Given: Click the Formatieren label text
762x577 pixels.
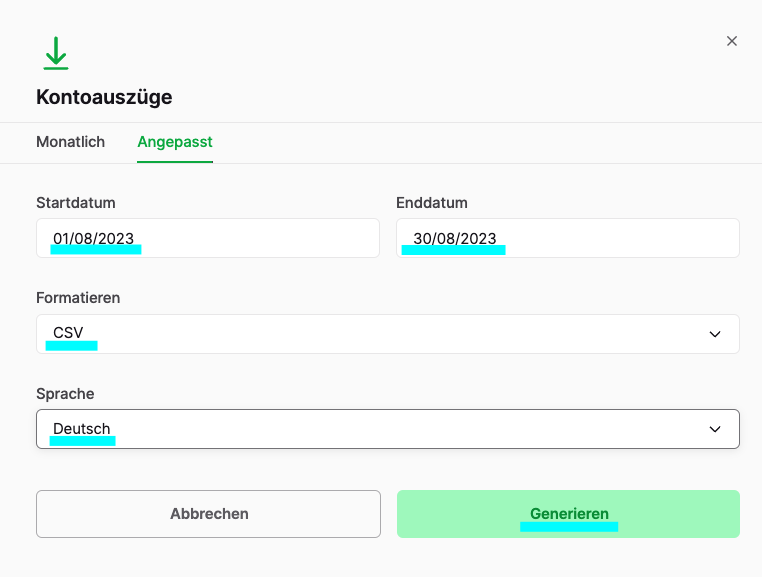Looking at the screenshot, I should (x=78, y=298).
